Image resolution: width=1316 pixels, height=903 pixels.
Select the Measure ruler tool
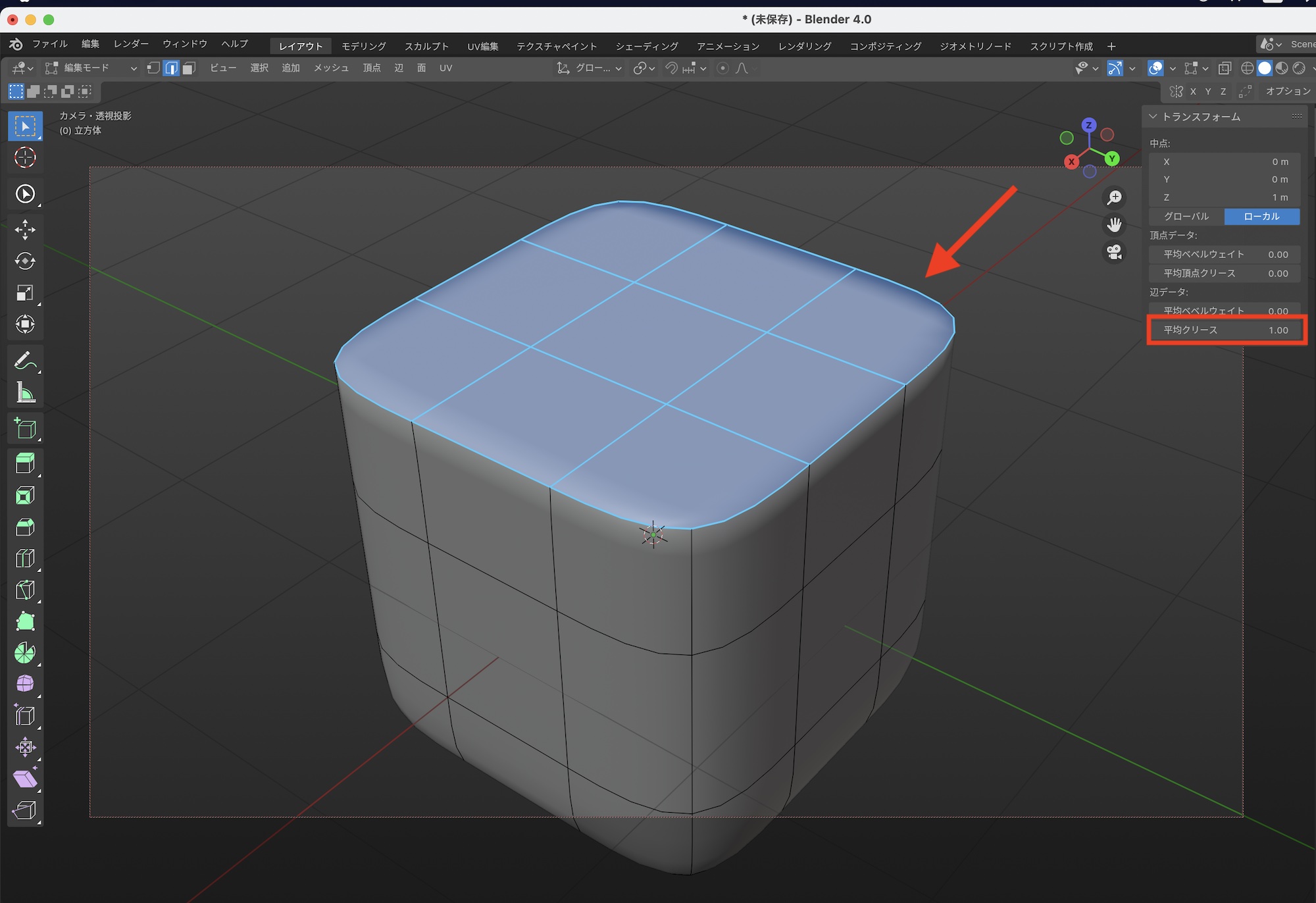[x=25, y=393]
